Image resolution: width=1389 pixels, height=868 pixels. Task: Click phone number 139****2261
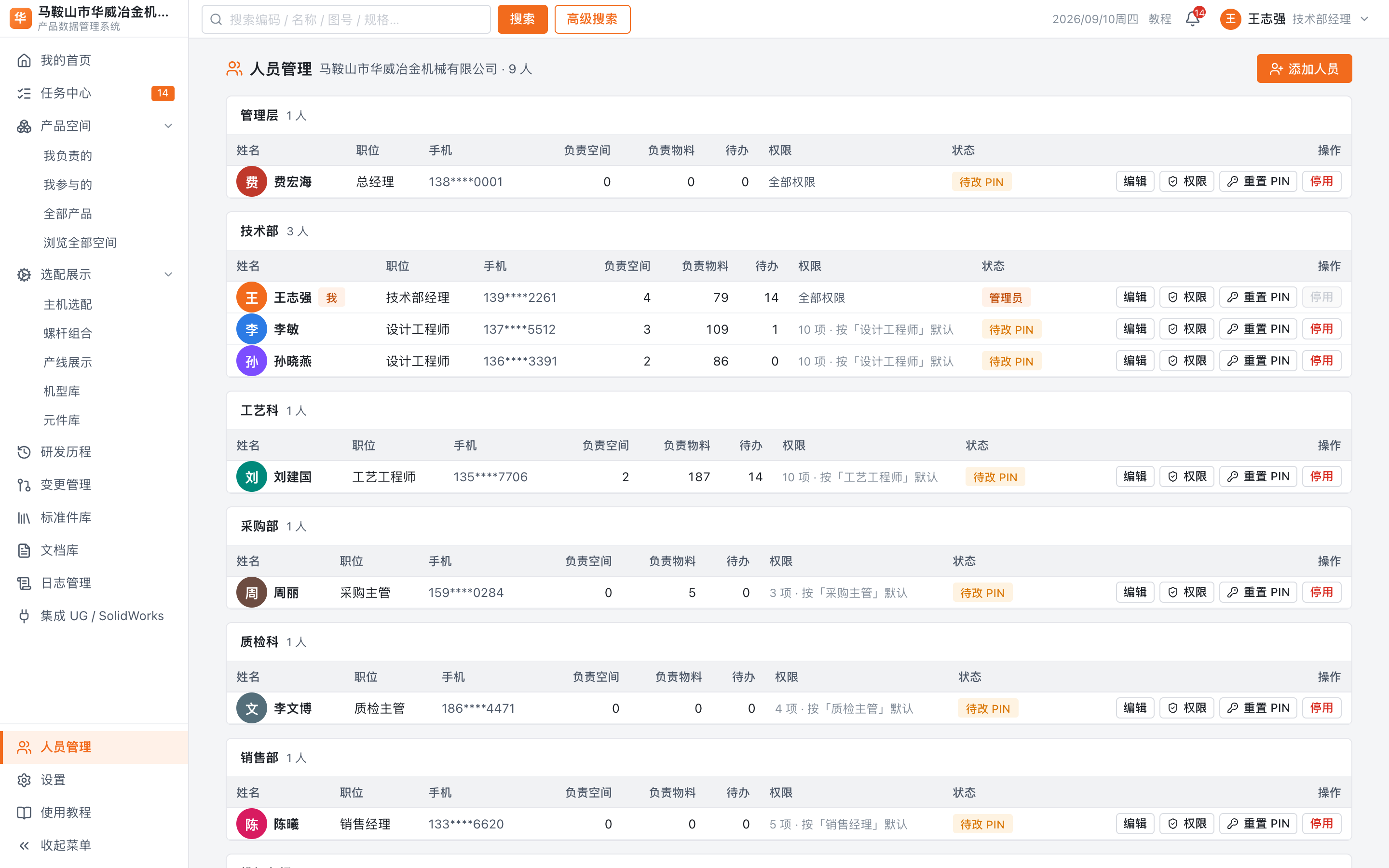[520, 298]
